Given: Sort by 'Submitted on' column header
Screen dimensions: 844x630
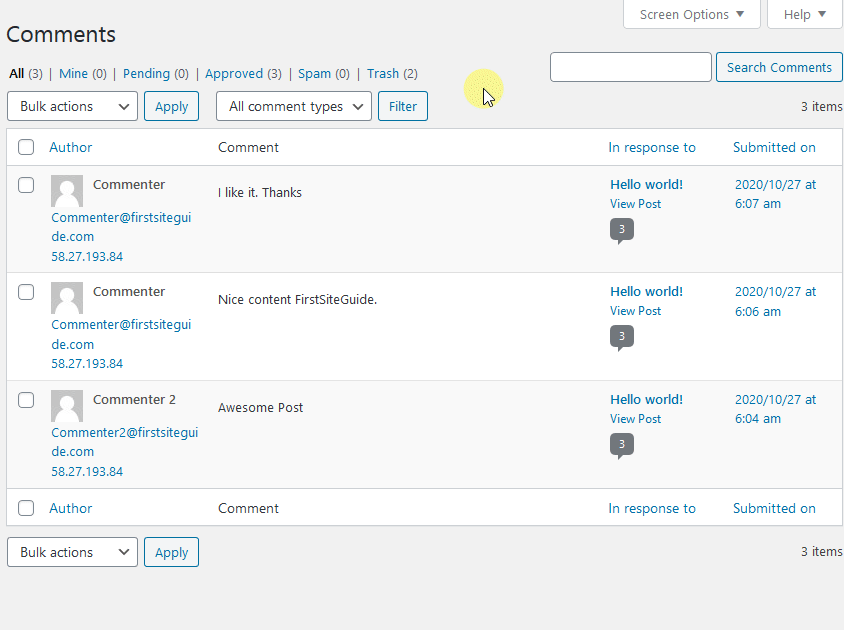Looking at the screenshot, I should pyautogui.click(x=774, y=148).
